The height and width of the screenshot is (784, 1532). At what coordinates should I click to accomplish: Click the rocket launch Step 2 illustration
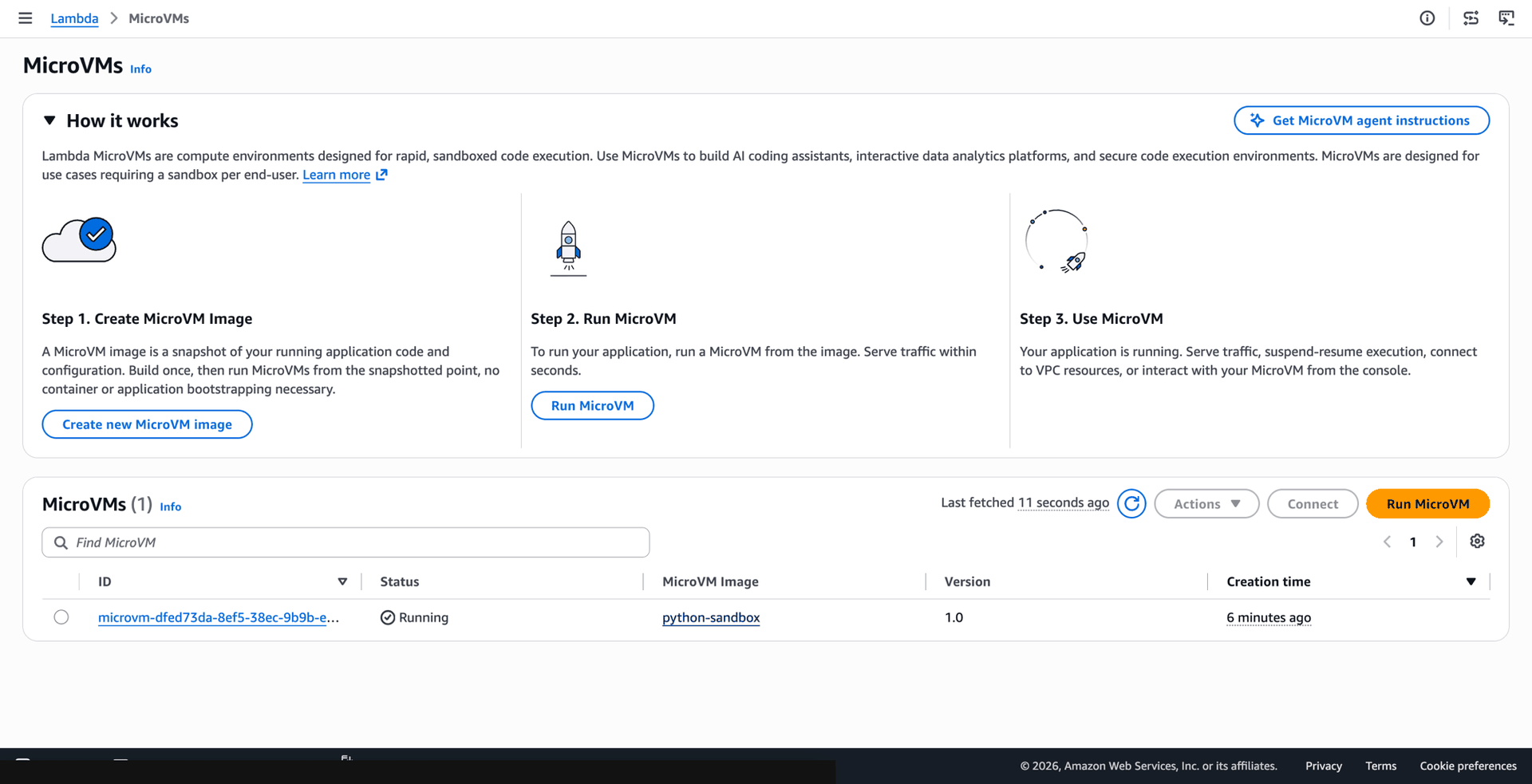pyautogui.click(x=568, y=249)
